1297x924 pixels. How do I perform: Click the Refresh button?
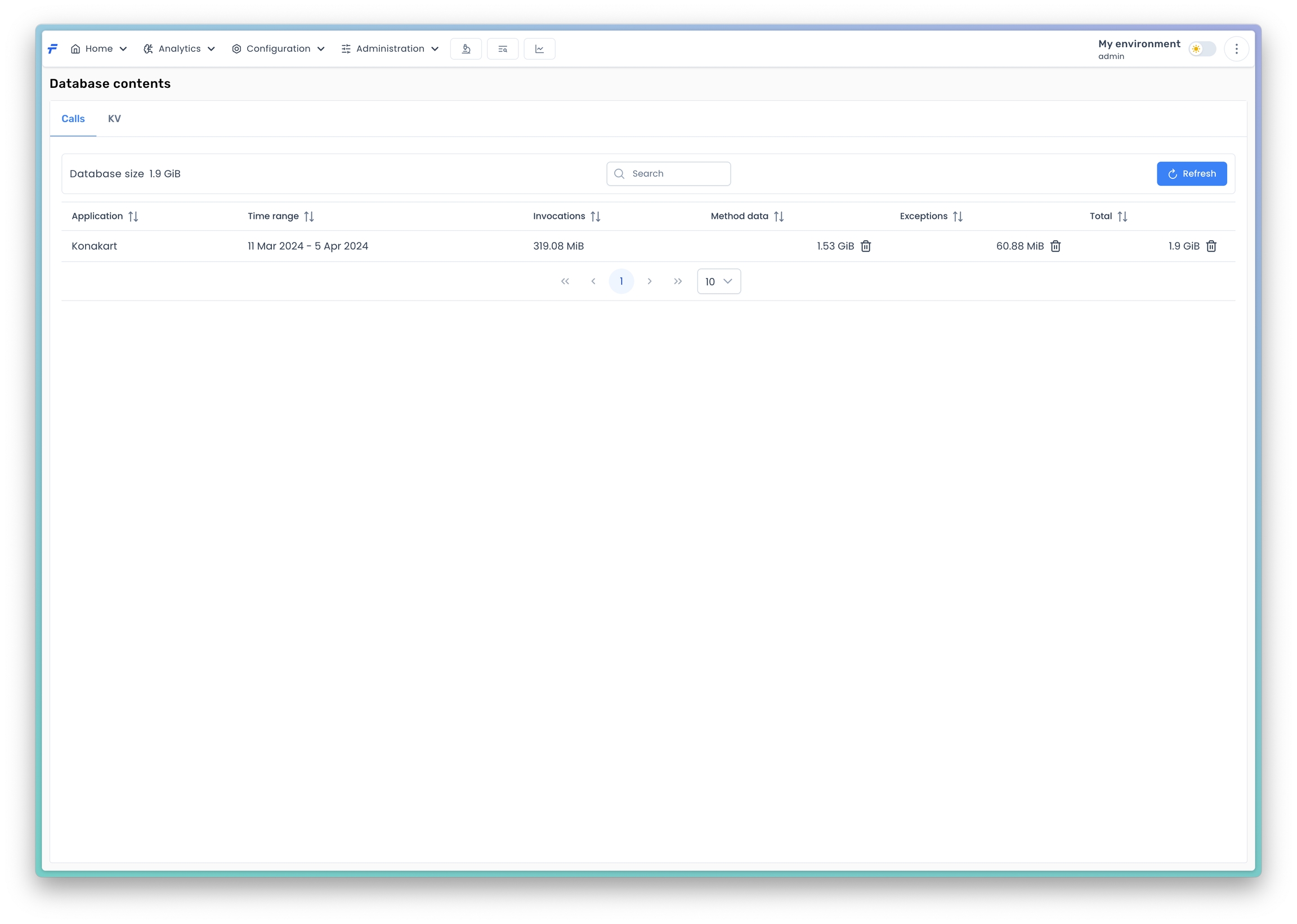(x=1191, y=174)
